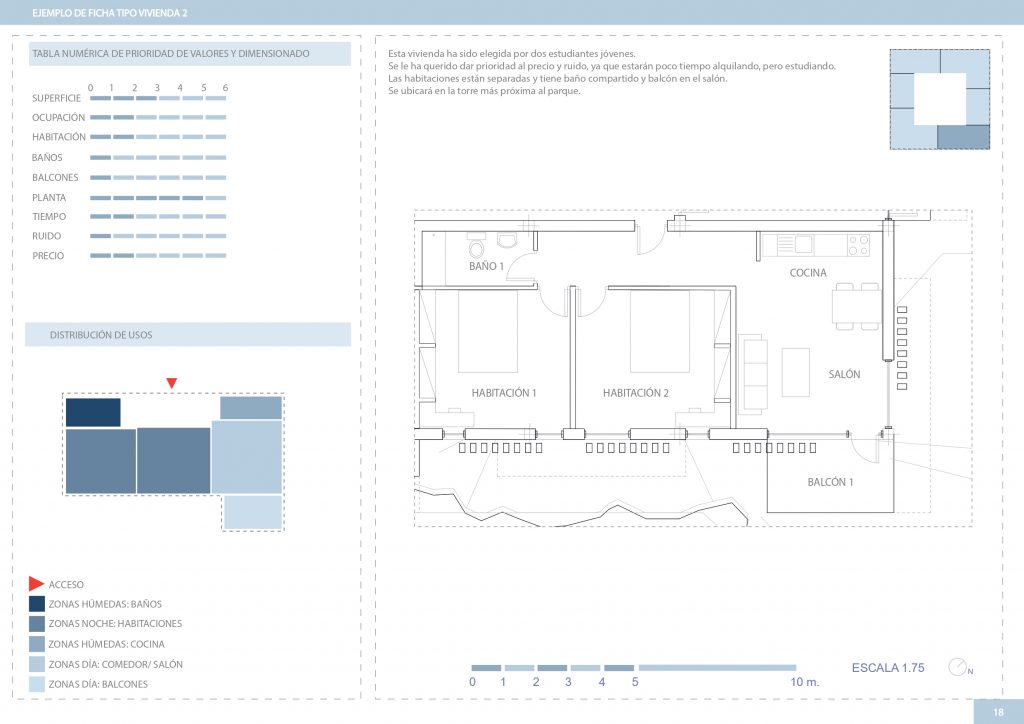Click the red access triangle above the zoning diagram
The image size is (1024, 724).
(x=172, y=383)
